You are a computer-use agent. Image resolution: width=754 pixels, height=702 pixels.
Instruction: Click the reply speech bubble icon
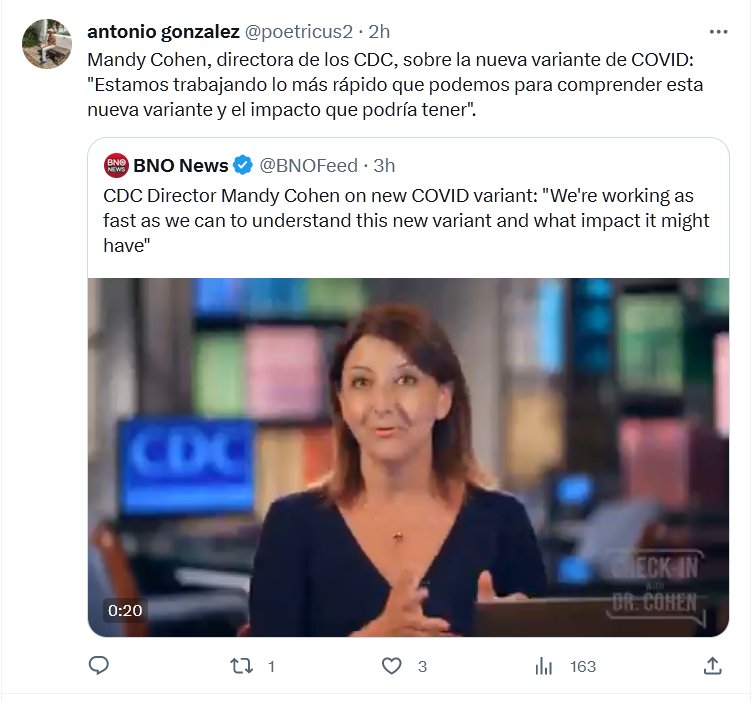98,666
